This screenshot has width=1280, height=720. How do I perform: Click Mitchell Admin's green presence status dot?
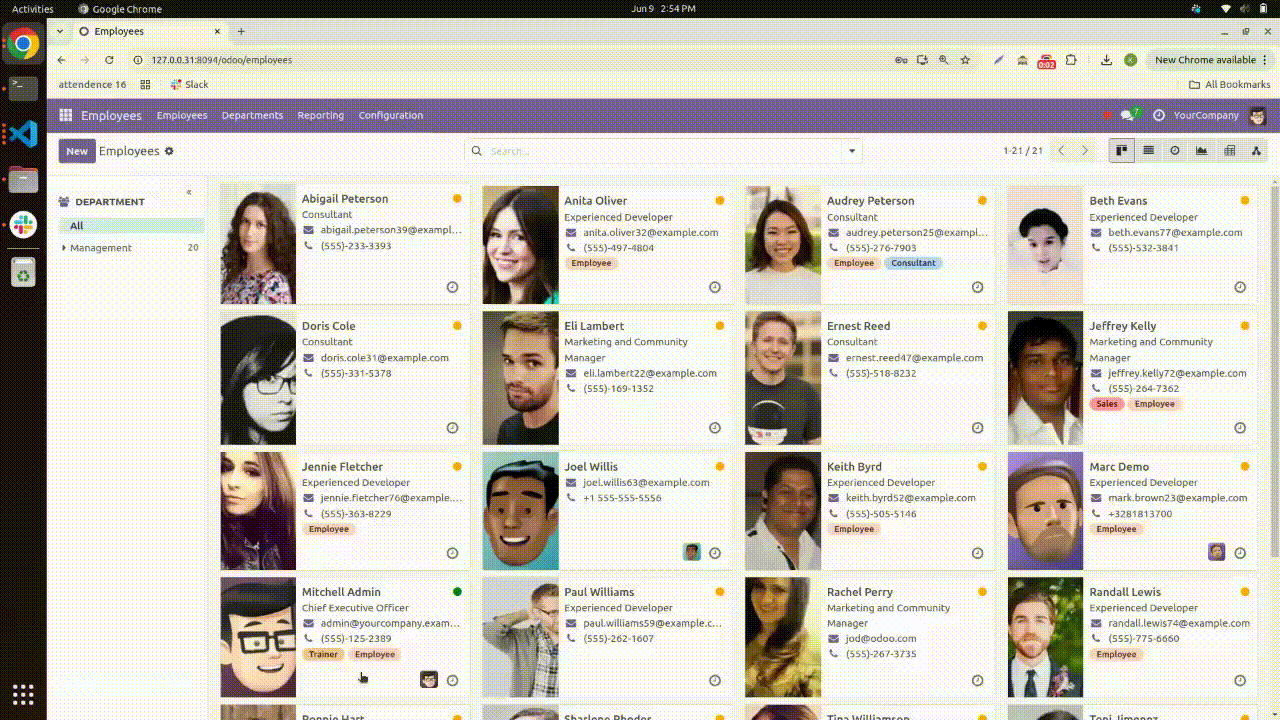click(457, 592)
